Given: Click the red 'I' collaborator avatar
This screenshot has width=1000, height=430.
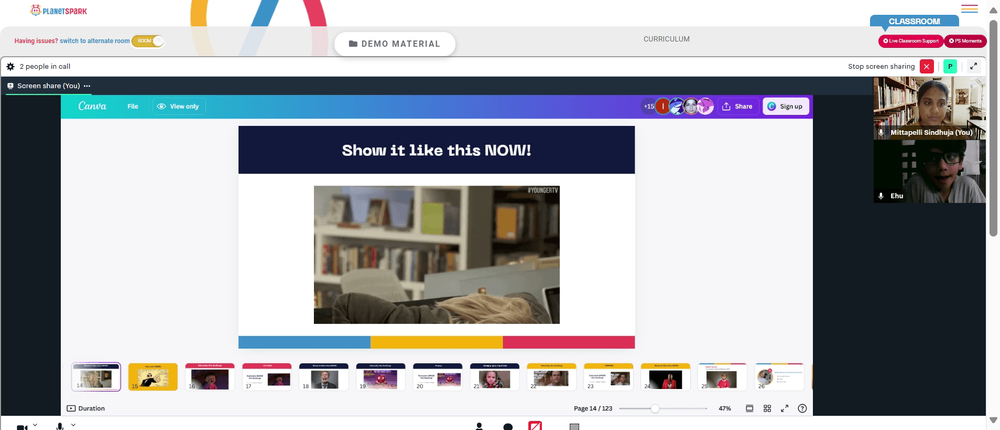Looking at the screenshot, I should (x=663, y=107).
